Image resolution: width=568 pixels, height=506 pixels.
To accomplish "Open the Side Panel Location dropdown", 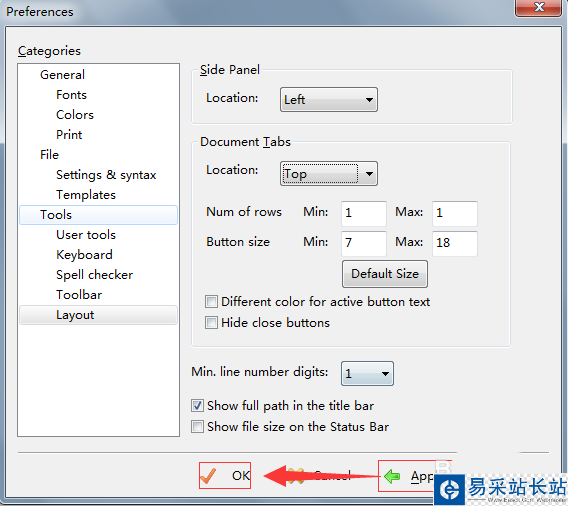I will (329, 99).
